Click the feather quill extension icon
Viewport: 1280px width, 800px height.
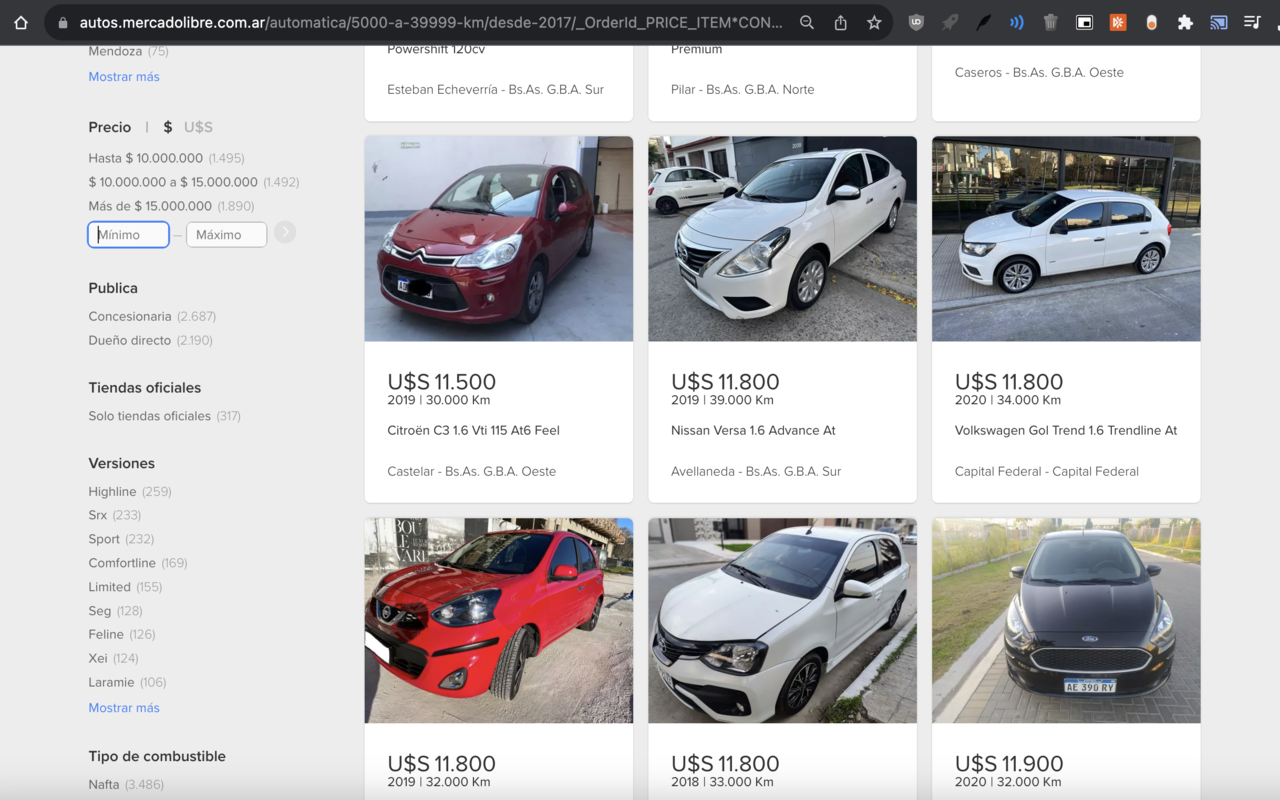983,22
